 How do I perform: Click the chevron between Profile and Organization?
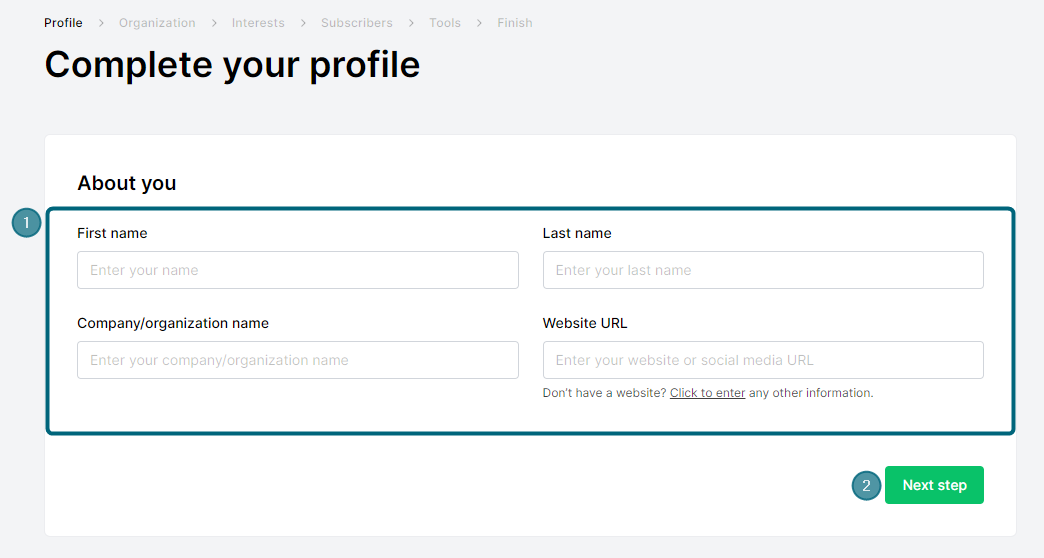(x=101, y=23)
